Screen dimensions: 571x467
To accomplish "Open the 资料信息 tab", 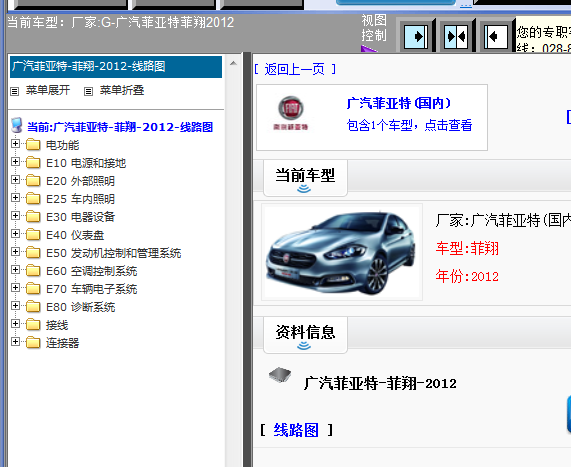I will click(x=305, y=335).
